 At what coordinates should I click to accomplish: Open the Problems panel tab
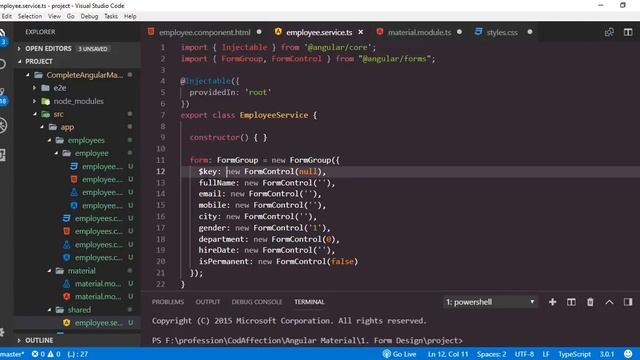tap(168, 302)
